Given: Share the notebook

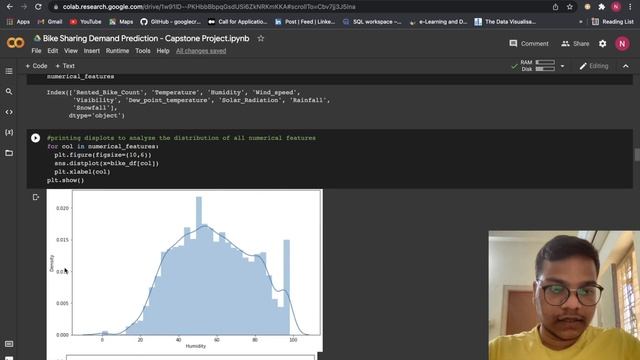Looking at the screenshot, I should click(575, 44).
